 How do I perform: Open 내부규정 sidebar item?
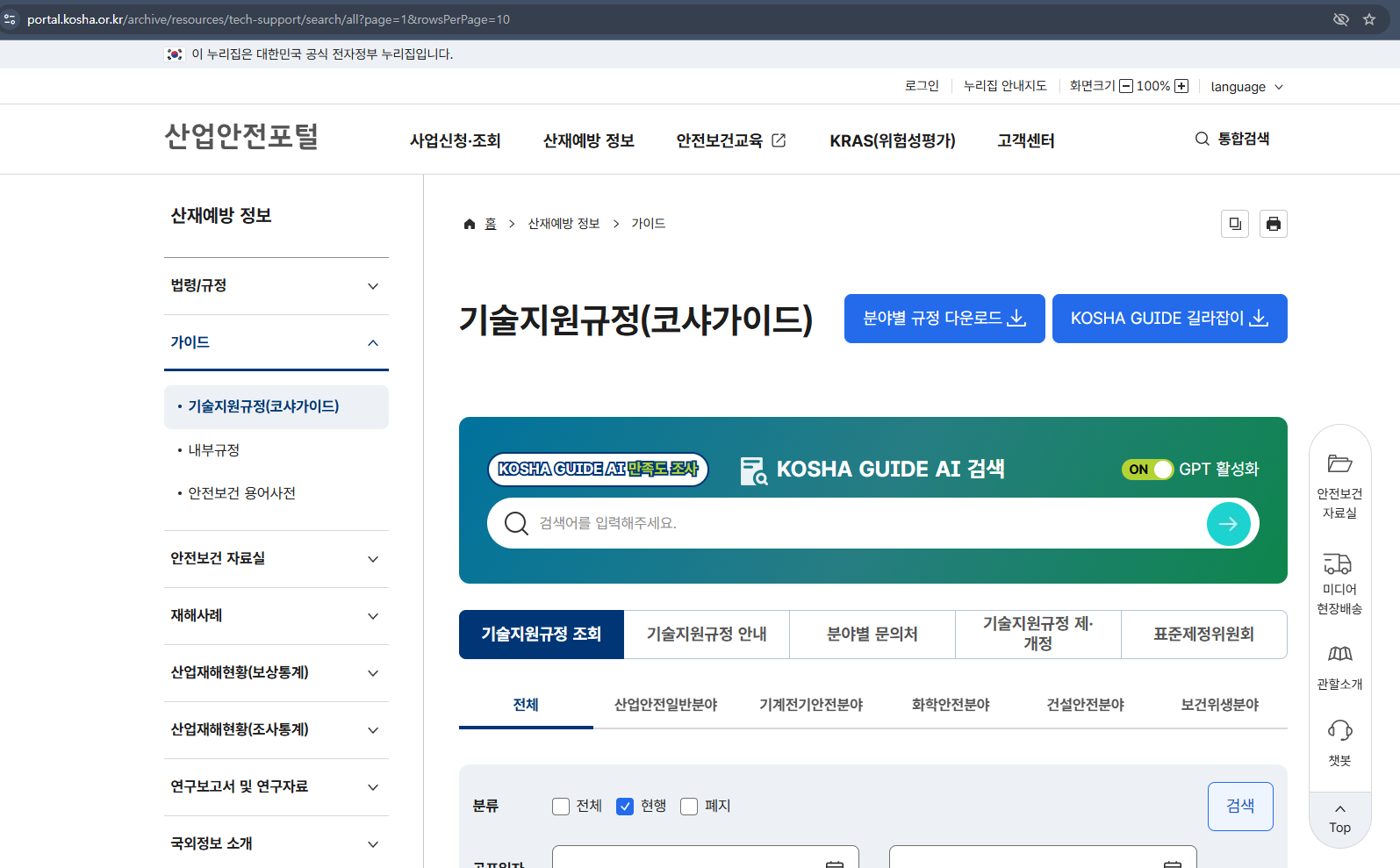point(214,450)
